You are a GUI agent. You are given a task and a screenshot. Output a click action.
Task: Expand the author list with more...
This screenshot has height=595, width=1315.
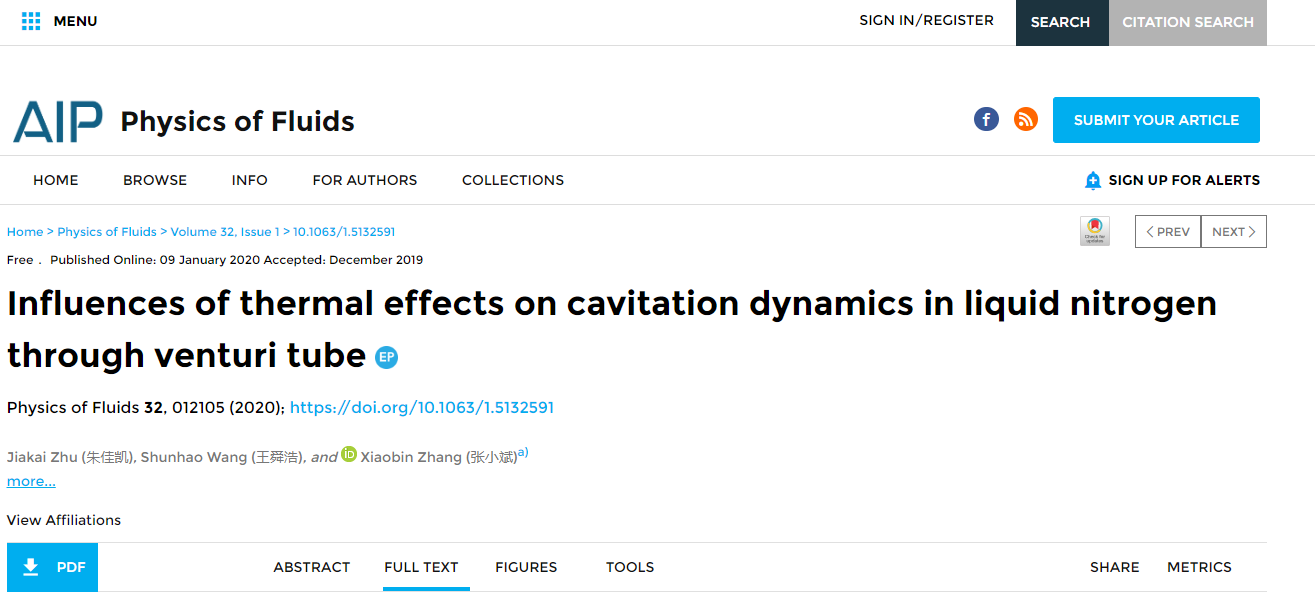[31, 481]
